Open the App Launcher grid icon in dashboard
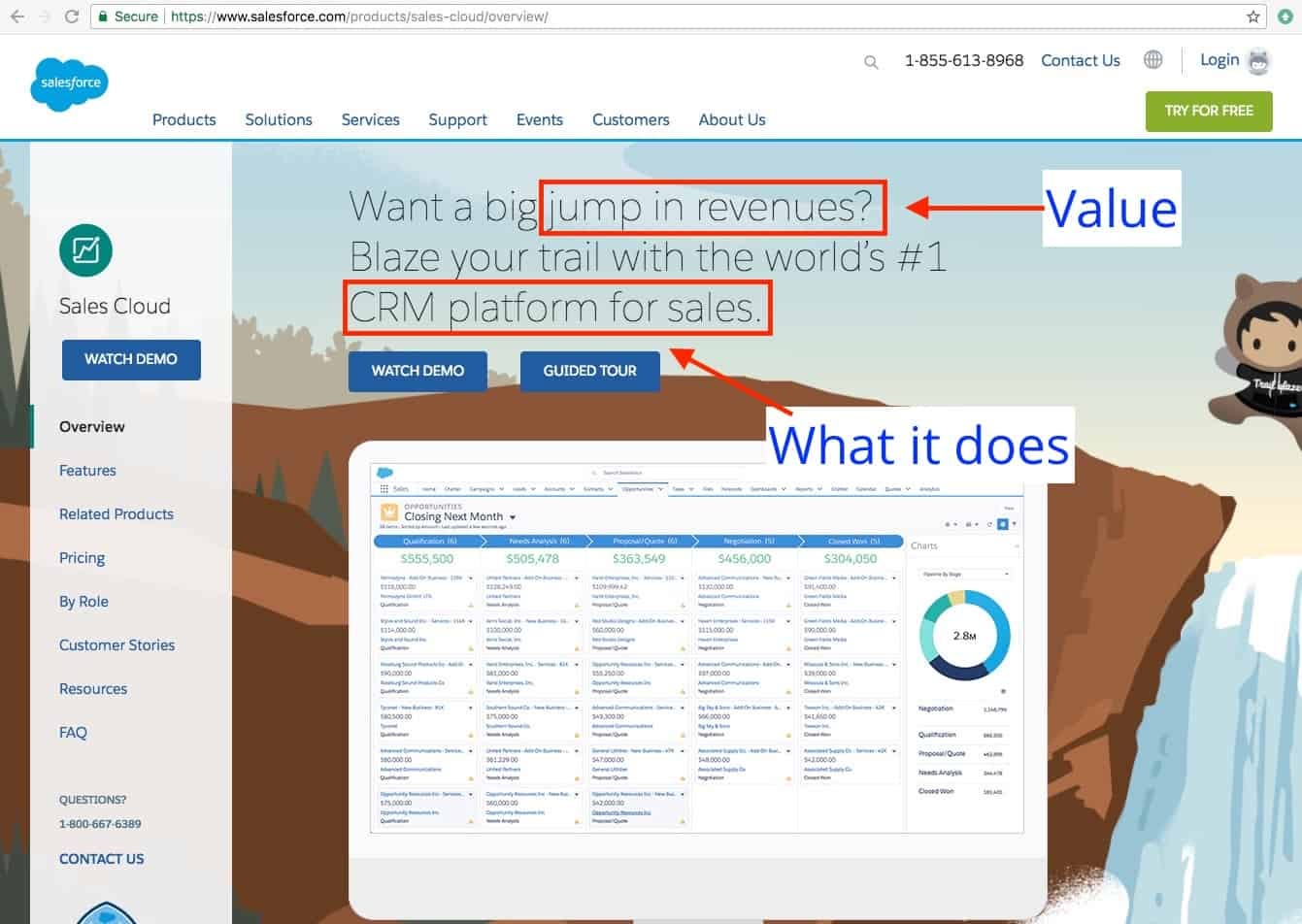Image resolution: width=1302 pixels, height=924 pixels. click(382, 488)
